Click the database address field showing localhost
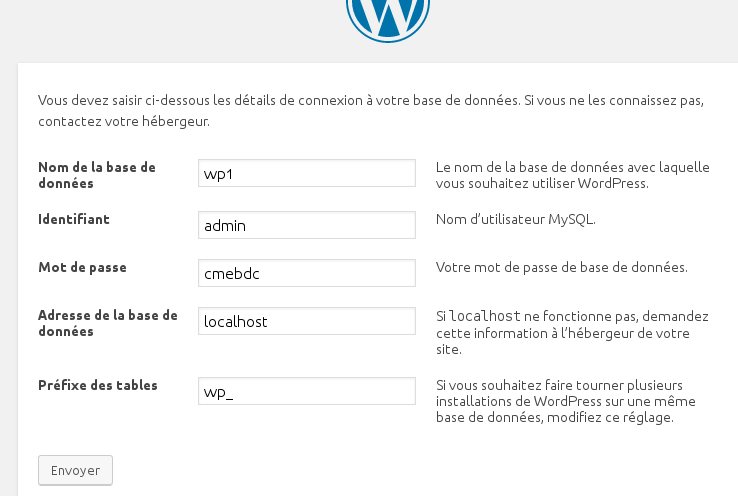Screen dimensions: 738x496 [307, 321]
